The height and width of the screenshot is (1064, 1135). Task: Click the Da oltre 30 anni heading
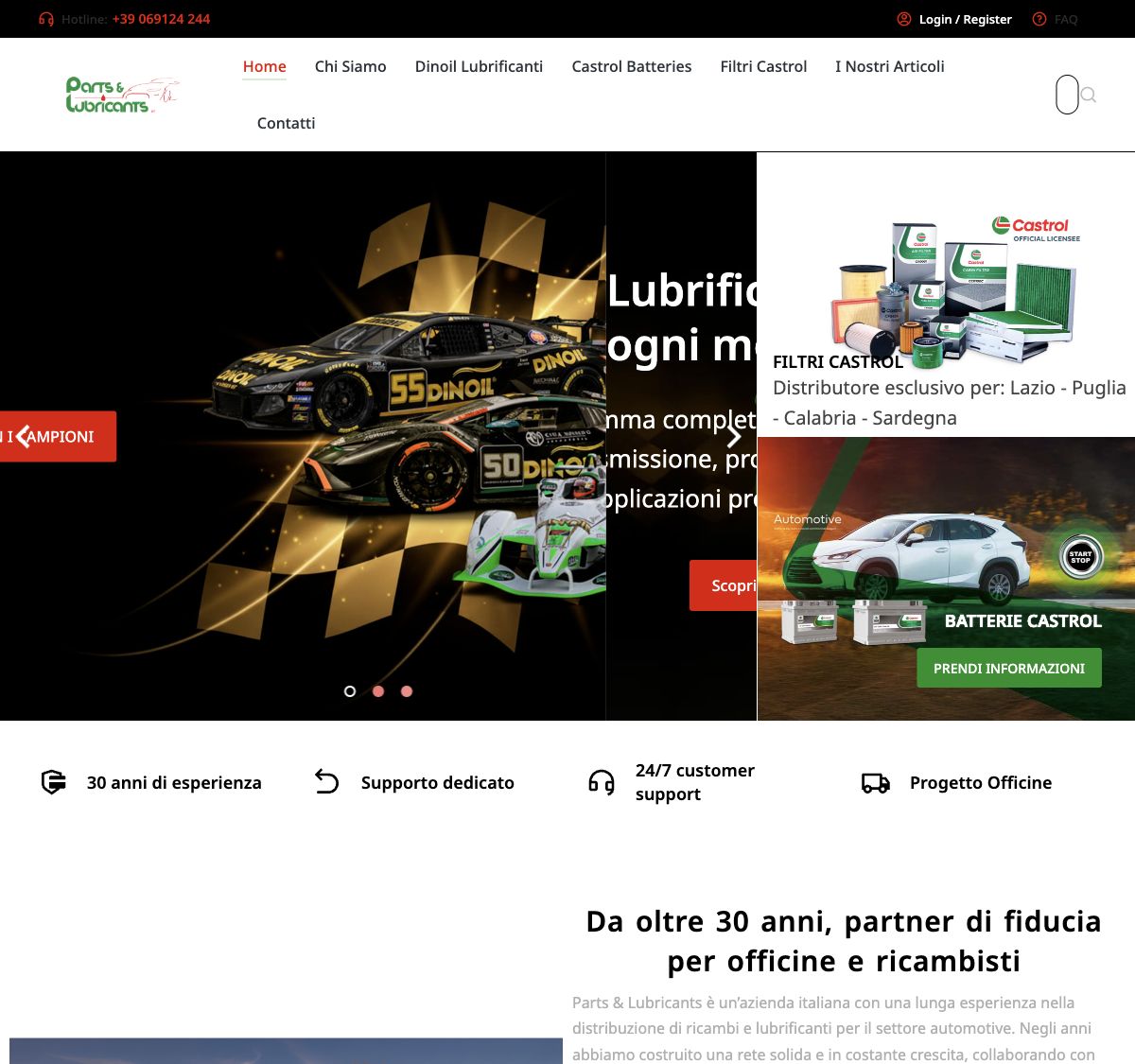844,941
